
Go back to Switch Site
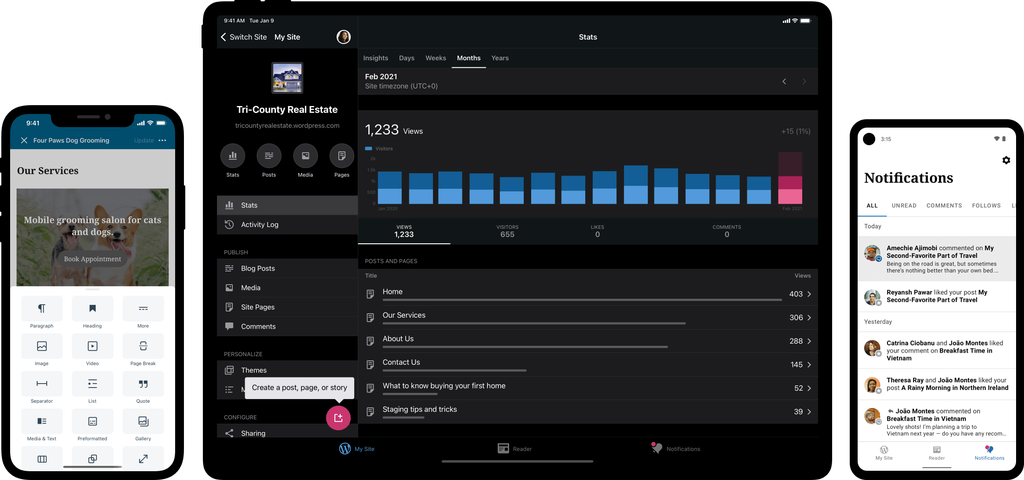[x=244, y=37]
